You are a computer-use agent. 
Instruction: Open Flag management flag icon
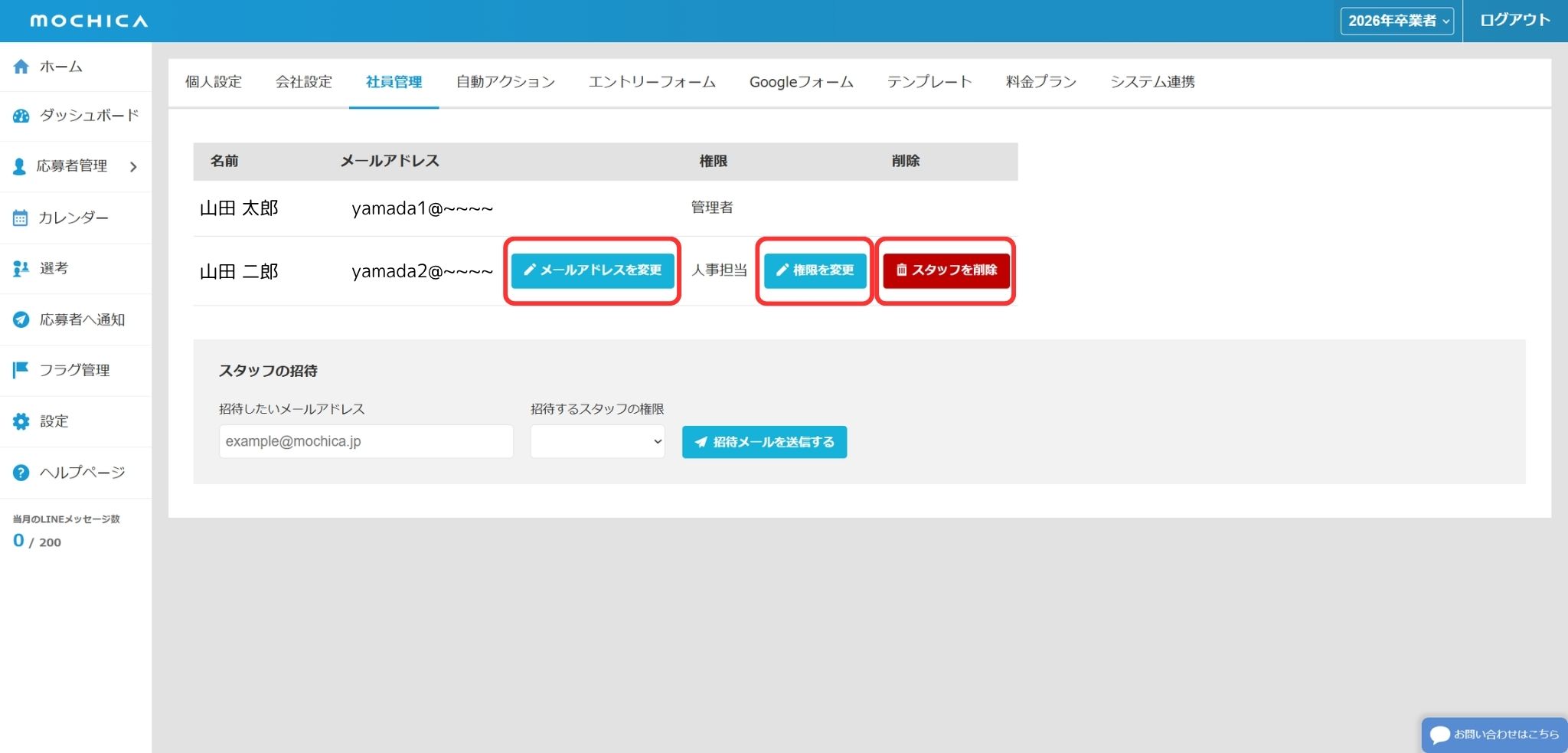(21, 370)
